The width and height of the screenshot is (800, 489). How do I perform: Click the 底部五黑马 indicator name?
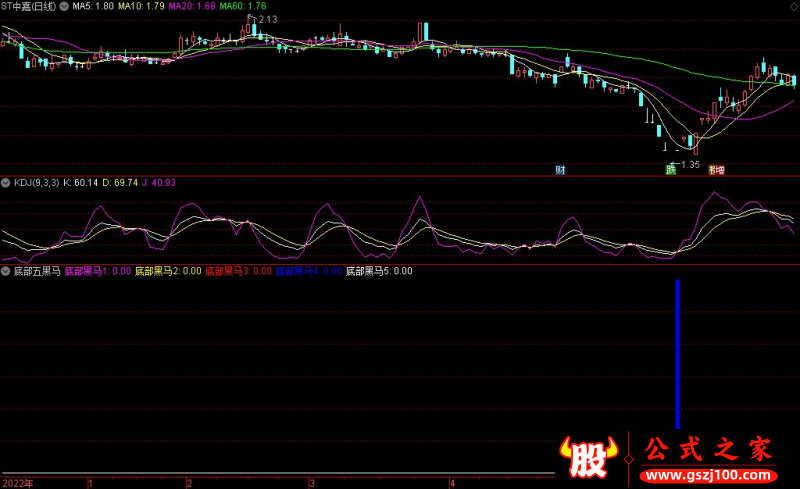click(37, 271)
